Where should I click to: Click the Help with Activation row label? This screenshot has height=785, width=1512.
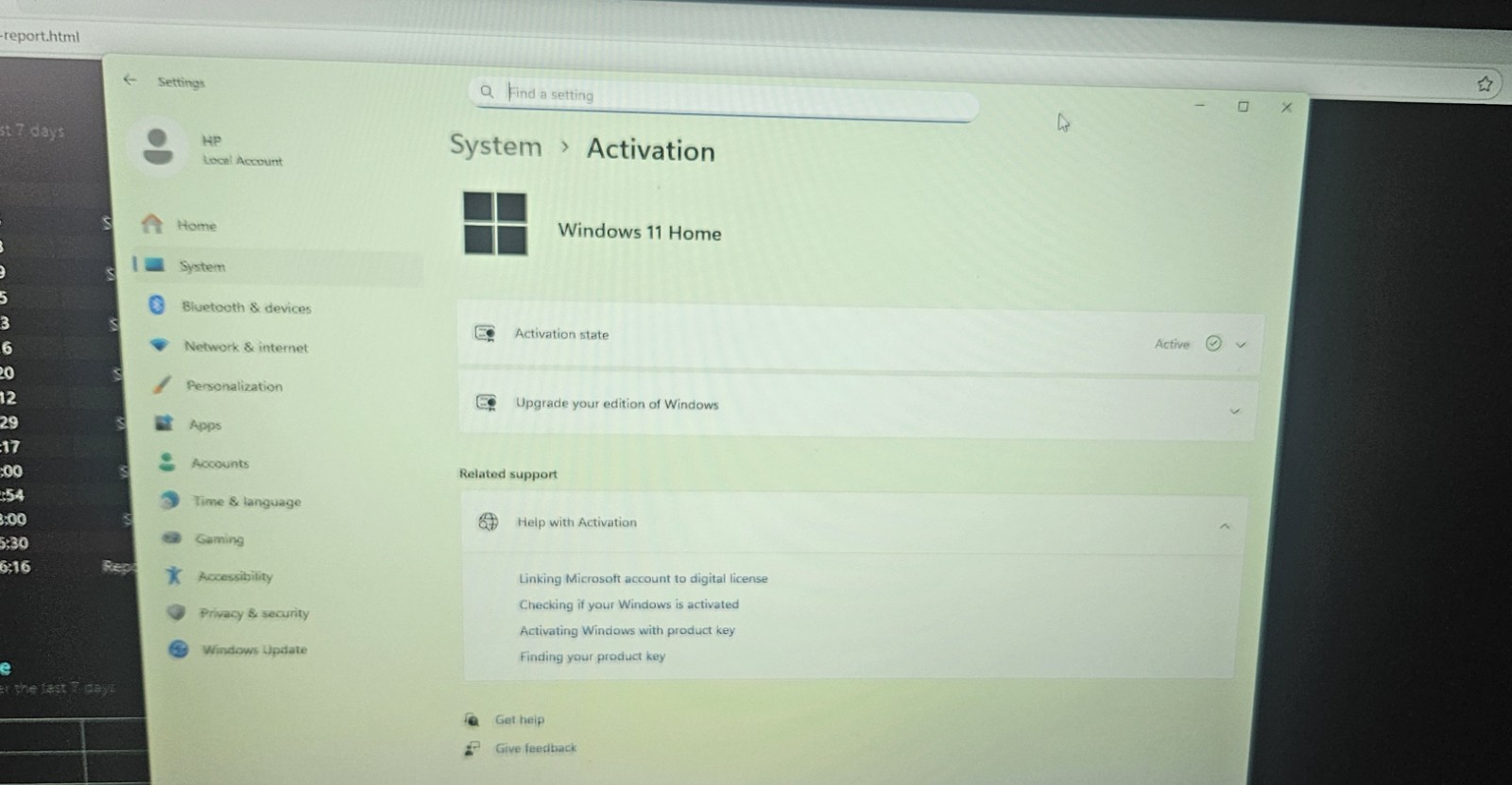point(576,521)
